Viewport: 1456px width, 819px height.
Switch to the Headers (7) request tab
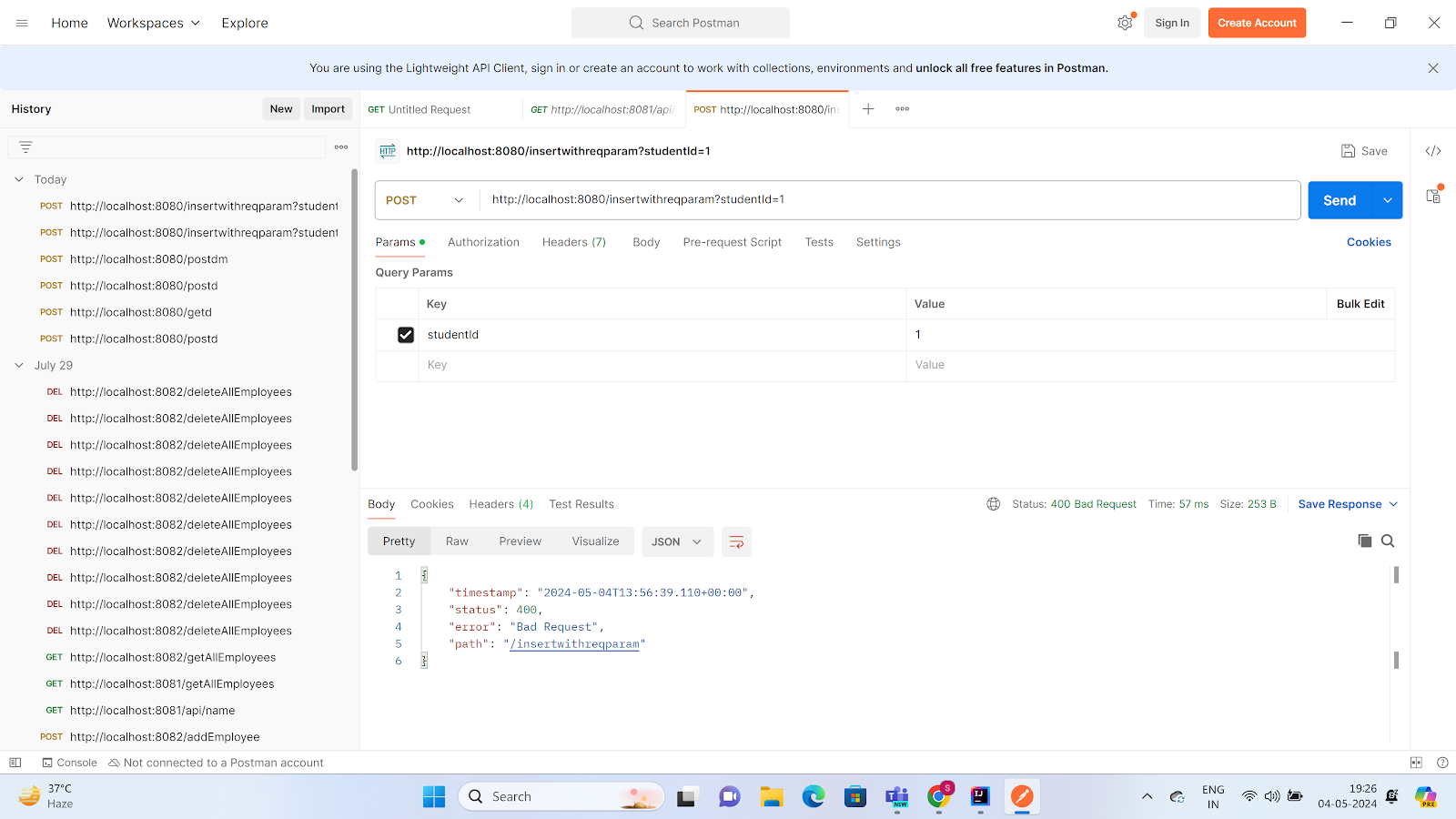[x=574, y=242]
